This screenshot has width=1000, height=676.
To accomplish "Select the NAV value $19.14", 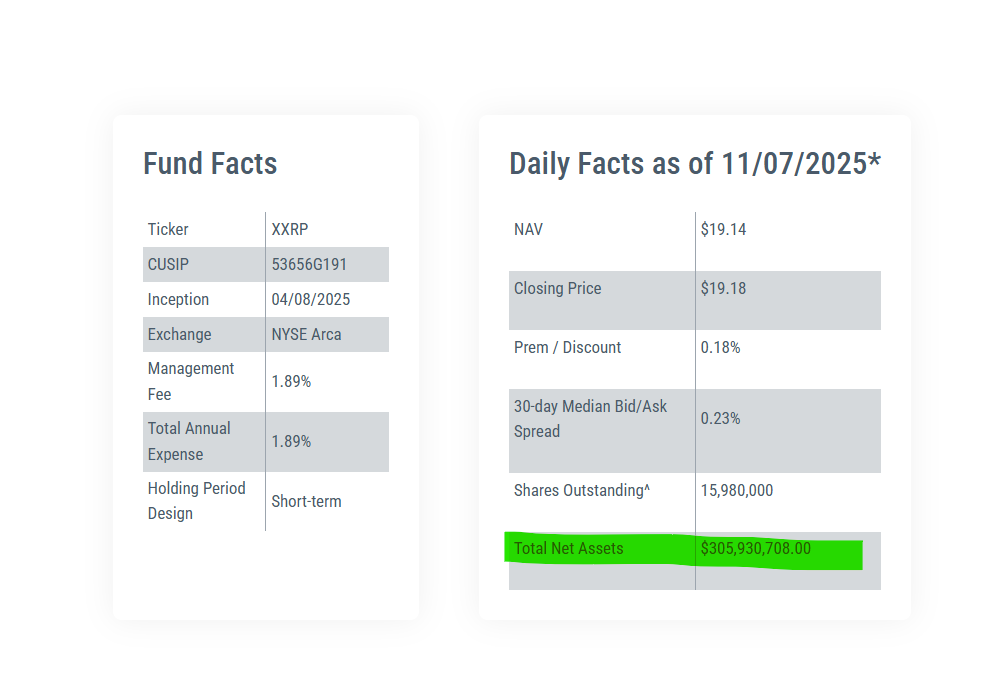I will [723, 229].
